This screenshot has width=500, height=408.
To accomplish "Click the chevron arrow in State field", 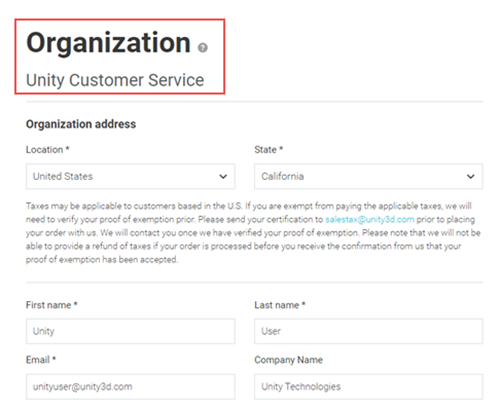I will 470,176.
